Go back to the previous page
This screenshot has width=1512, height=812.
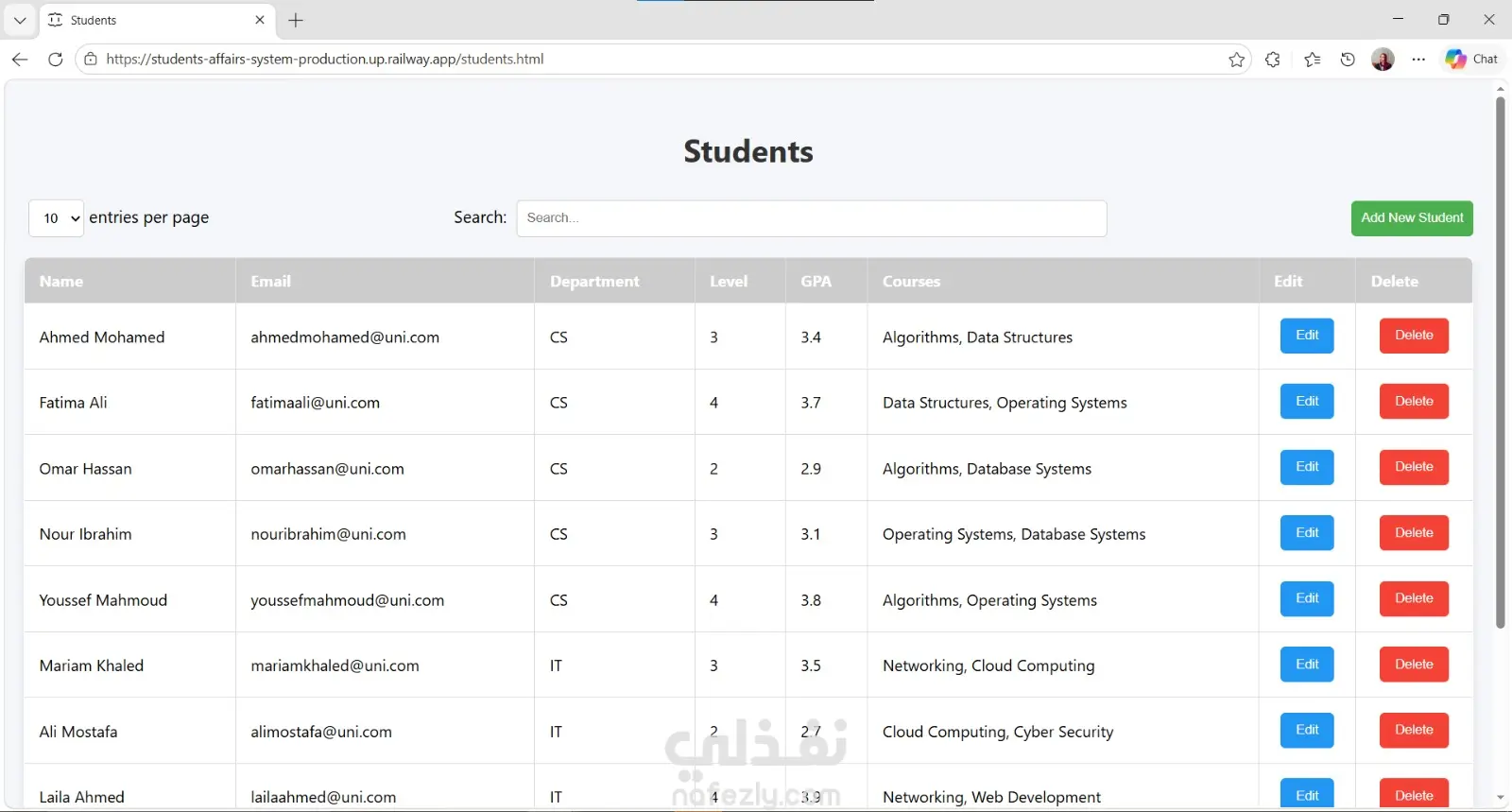20,59
